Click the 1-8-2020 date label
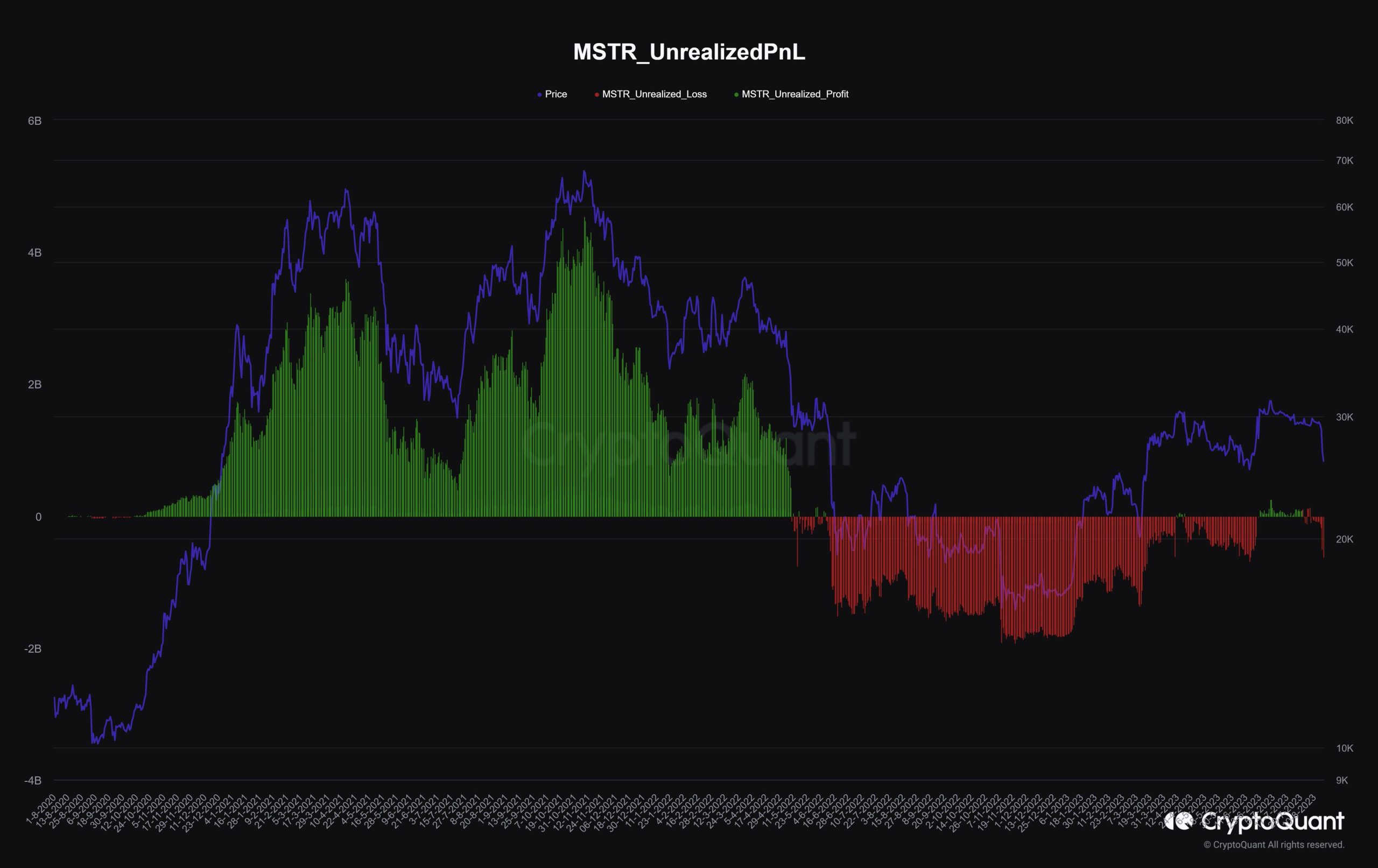Screen dimensions: 1378x868 41,809
